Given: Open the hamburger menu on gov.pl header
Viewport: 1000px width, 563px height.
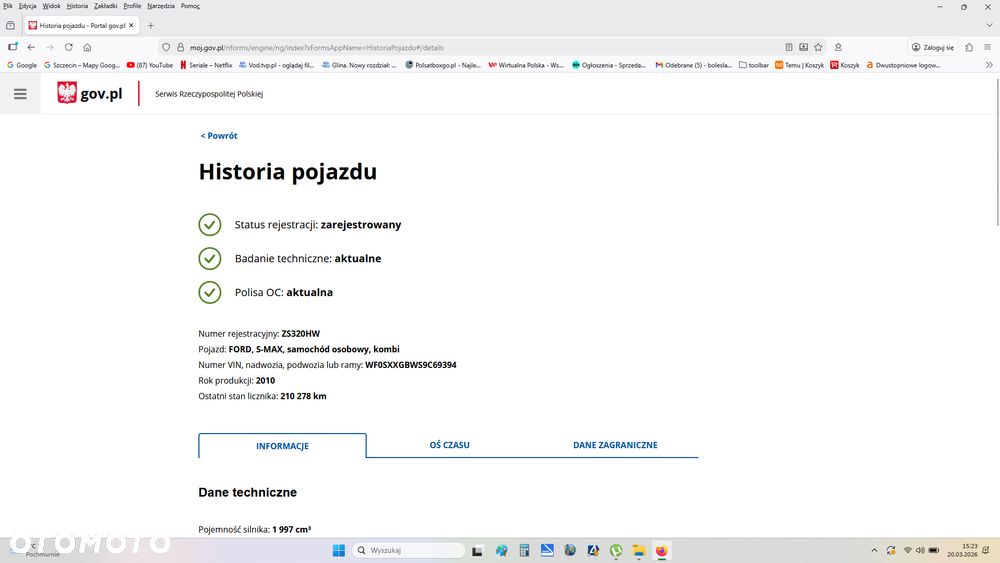Looking at the screenshot, I should 20,94.
